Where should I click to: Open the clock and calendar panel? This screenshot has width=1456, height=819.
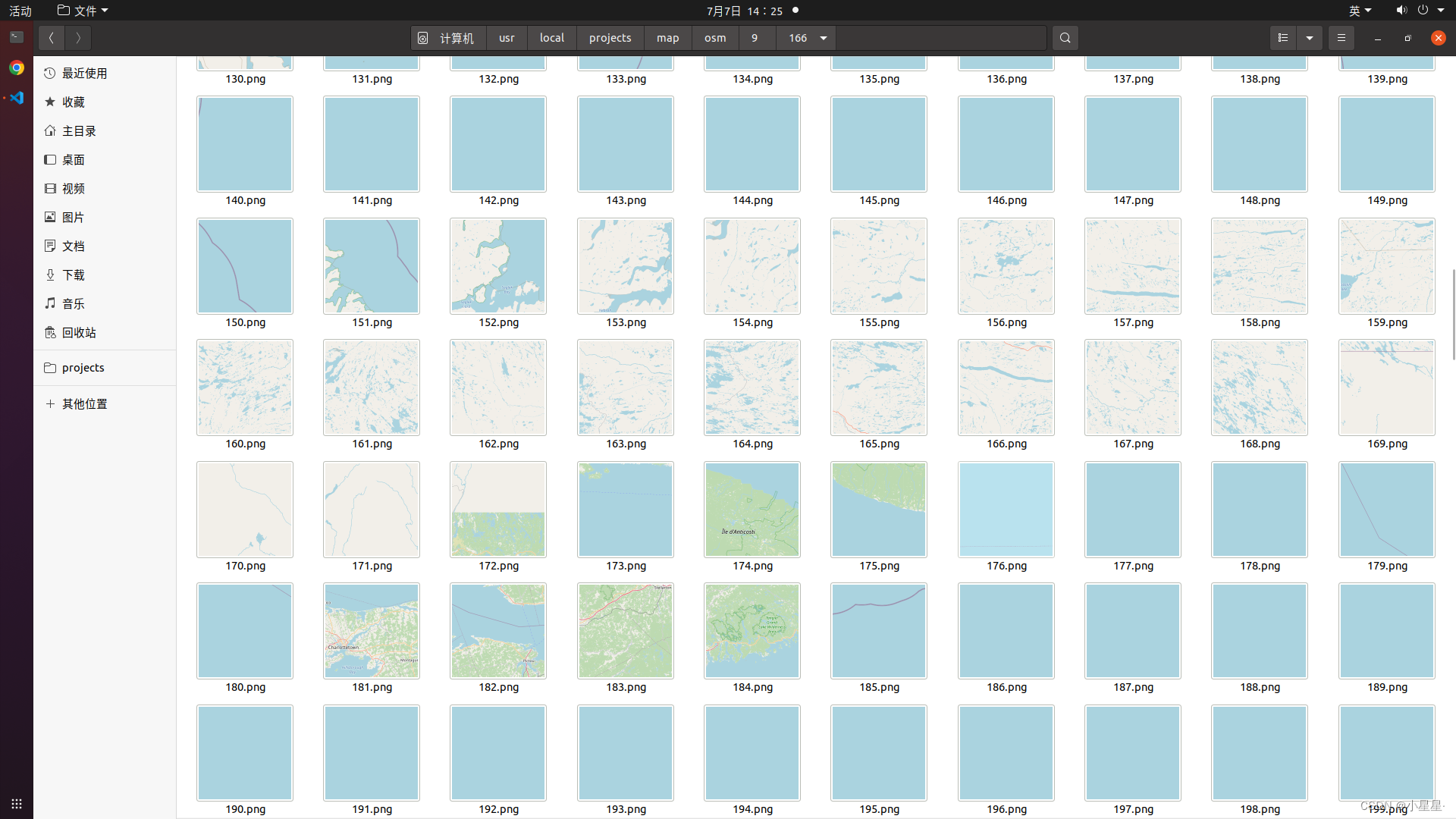coord(745,11)
